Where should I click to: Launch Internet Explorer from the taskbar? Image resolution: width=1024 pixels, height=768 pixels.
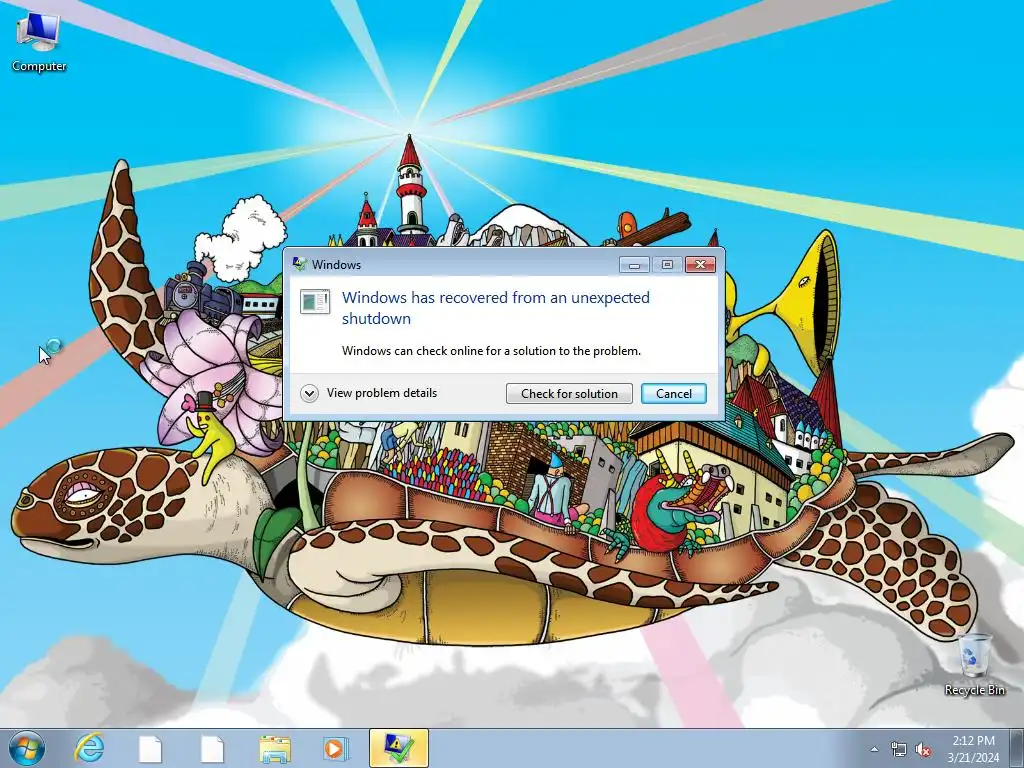tap(89, 748)
